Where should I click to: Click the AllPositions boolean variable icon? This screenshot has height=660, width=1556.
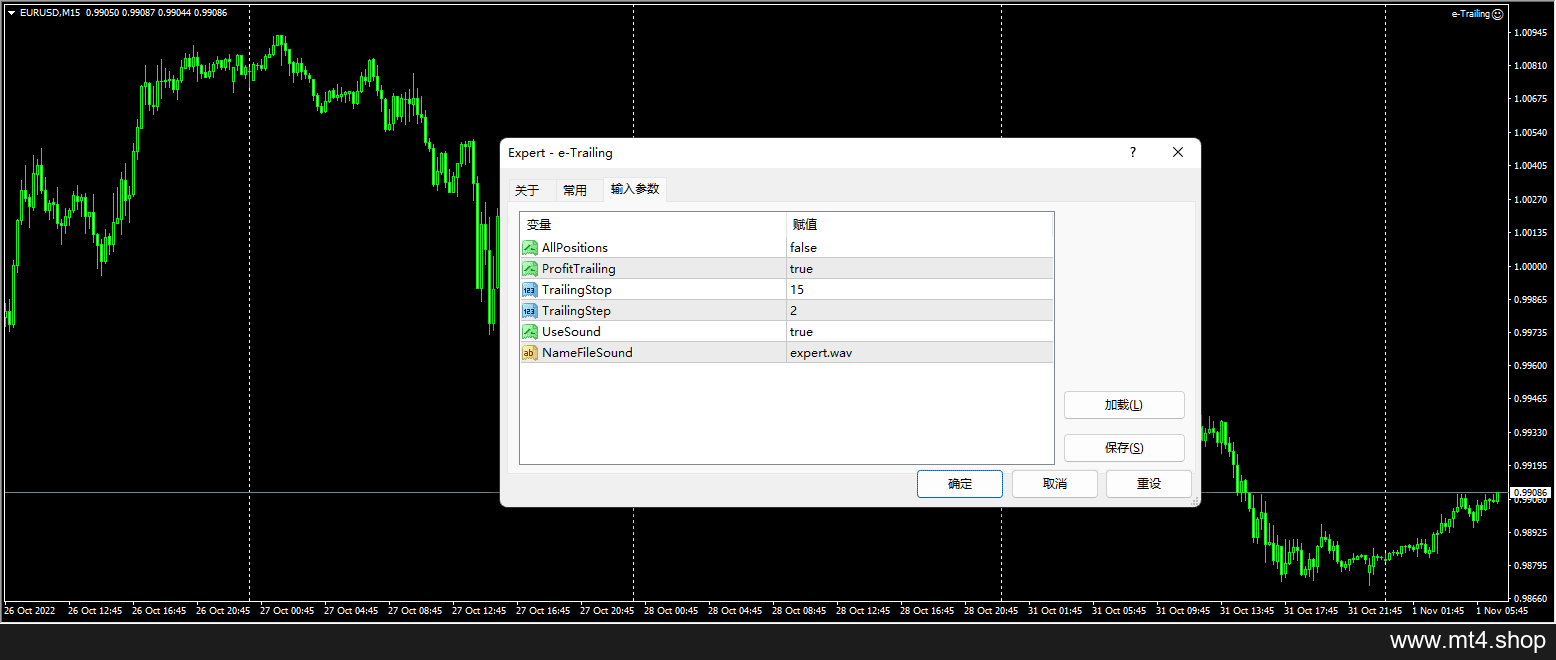[530, 248]
